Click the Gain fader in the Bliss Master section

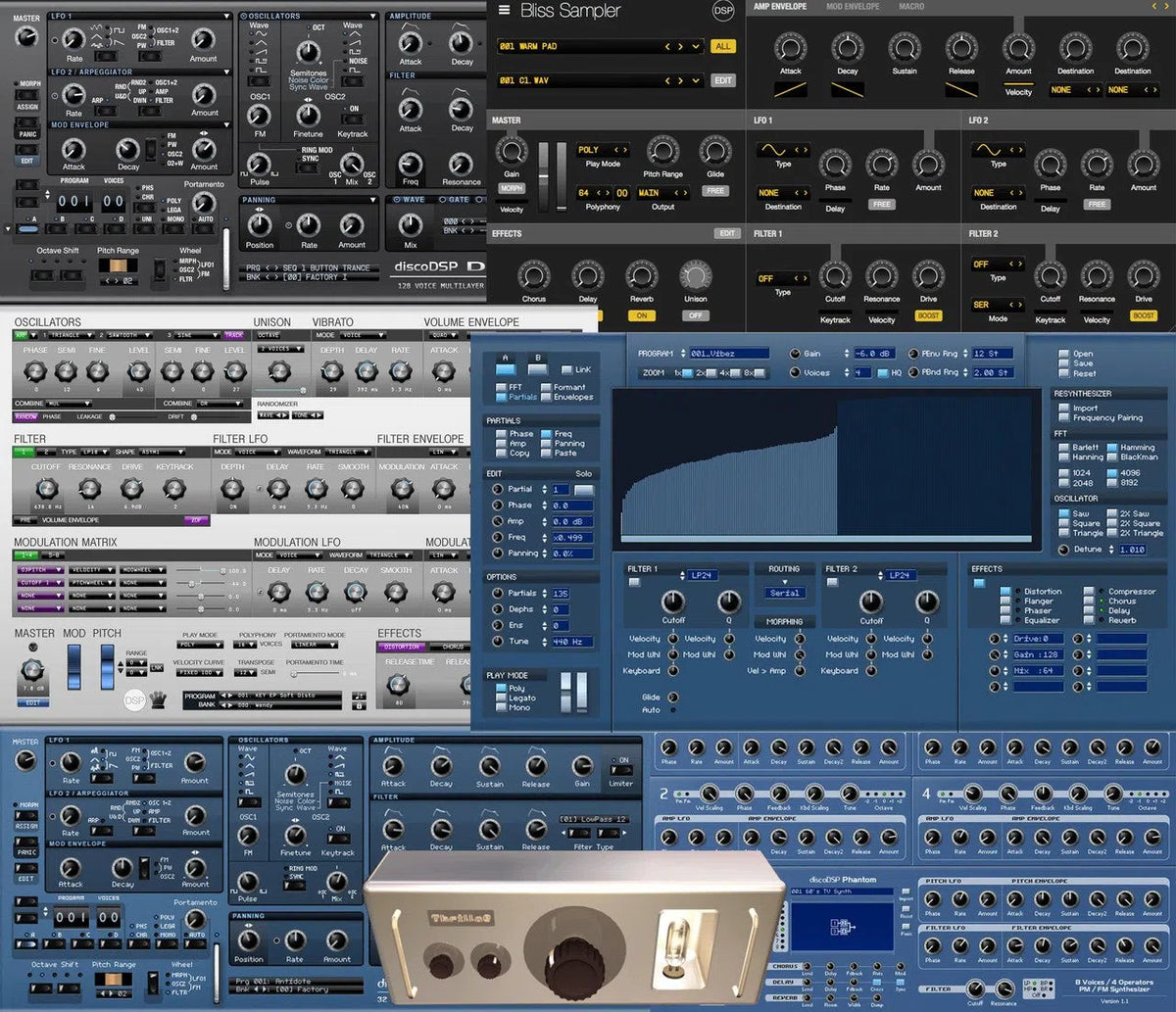pyautogui.click(x=544, y=175)
